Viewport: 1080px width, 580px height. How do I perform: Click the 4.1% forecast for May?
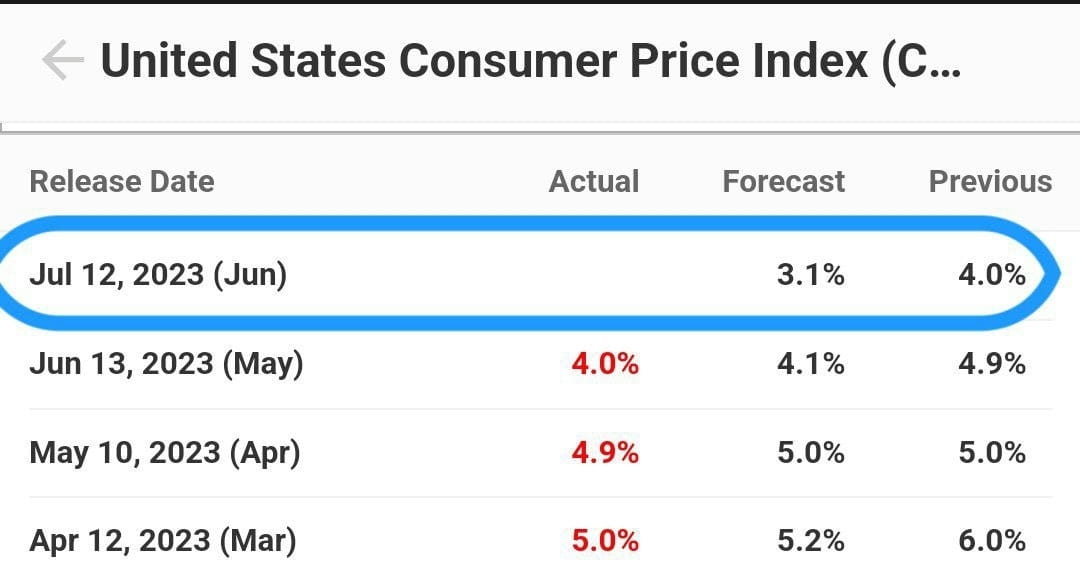(x=809, y=363)
